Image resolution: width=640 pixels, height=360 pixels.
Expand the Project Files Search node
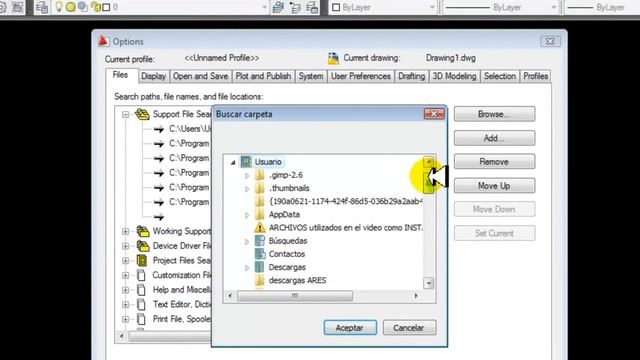126,261
